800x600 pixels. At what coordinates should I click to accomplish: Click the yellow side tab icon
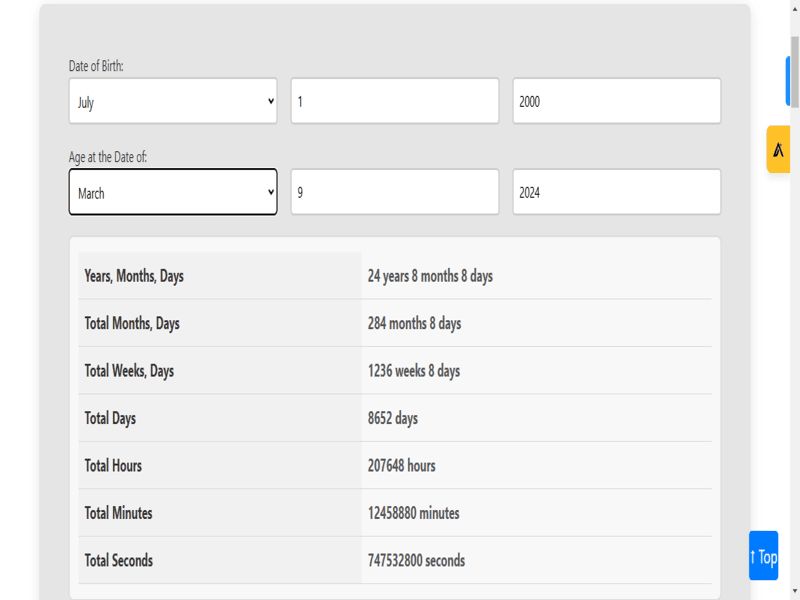[x=778, y=150]
